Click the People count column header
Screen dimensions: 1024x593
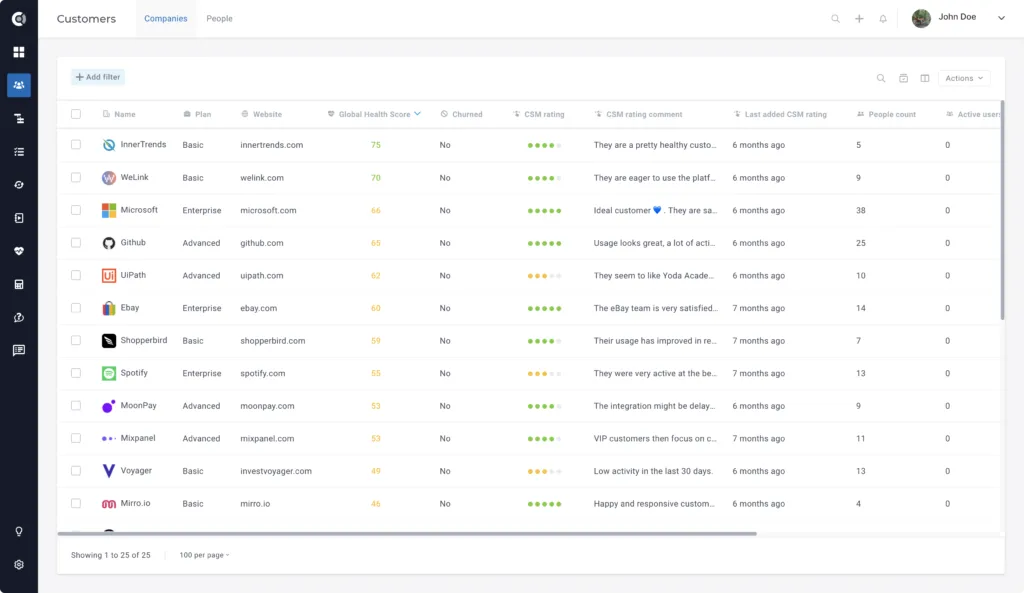point(886,114)
